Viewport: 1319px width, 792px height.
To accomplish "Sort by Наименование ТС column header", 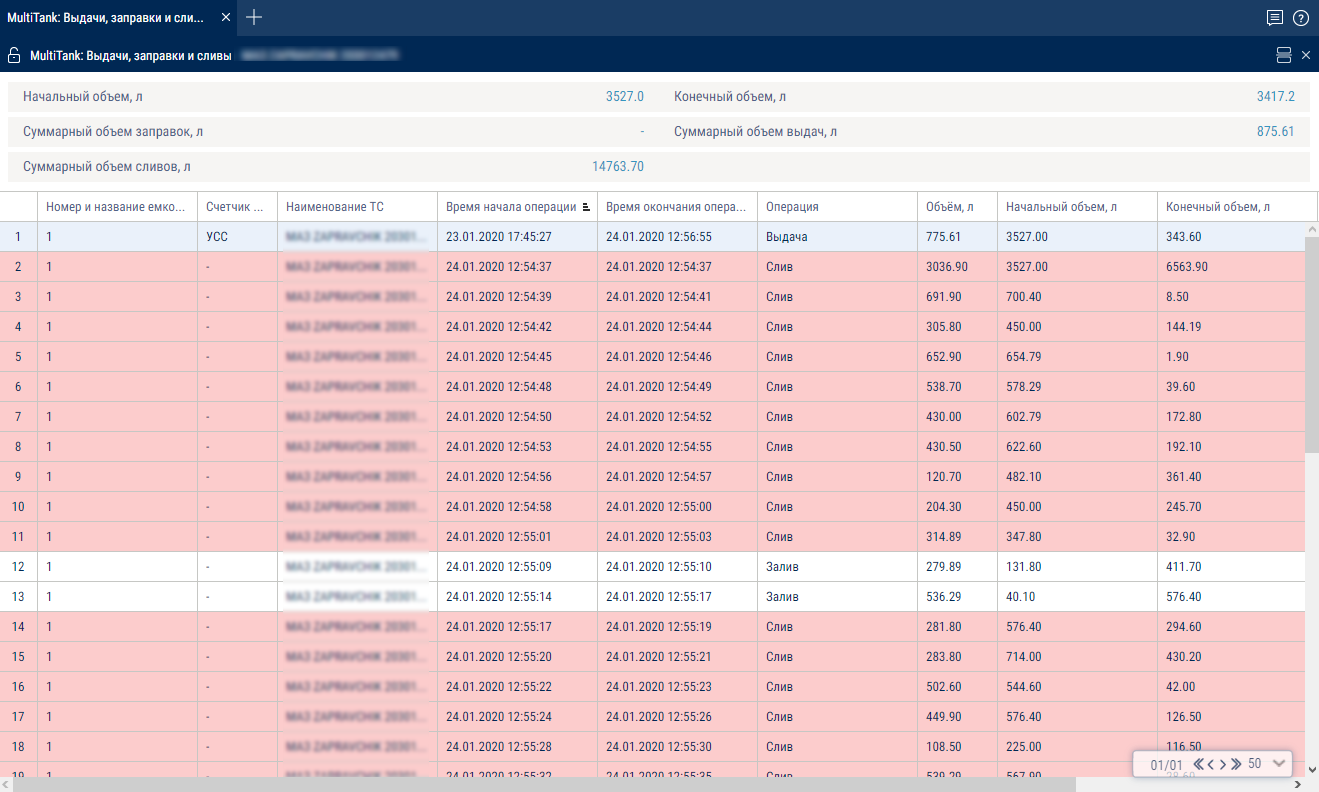I will click(x=357, y=207).
